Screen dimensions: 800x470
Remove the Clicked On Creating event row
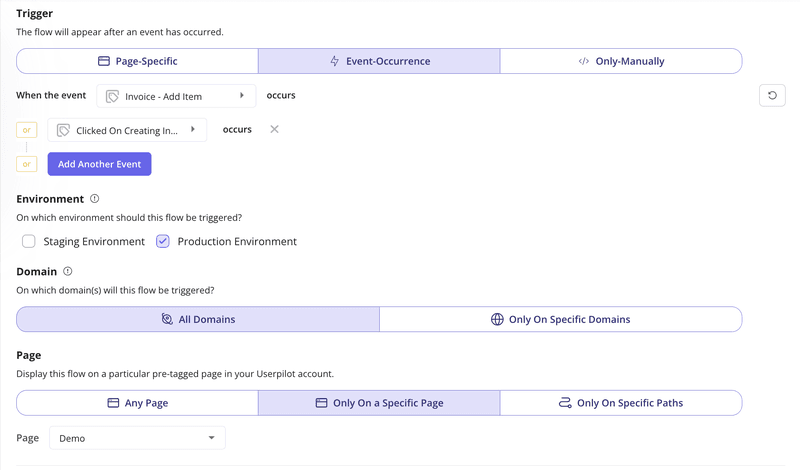coord(274,130)
